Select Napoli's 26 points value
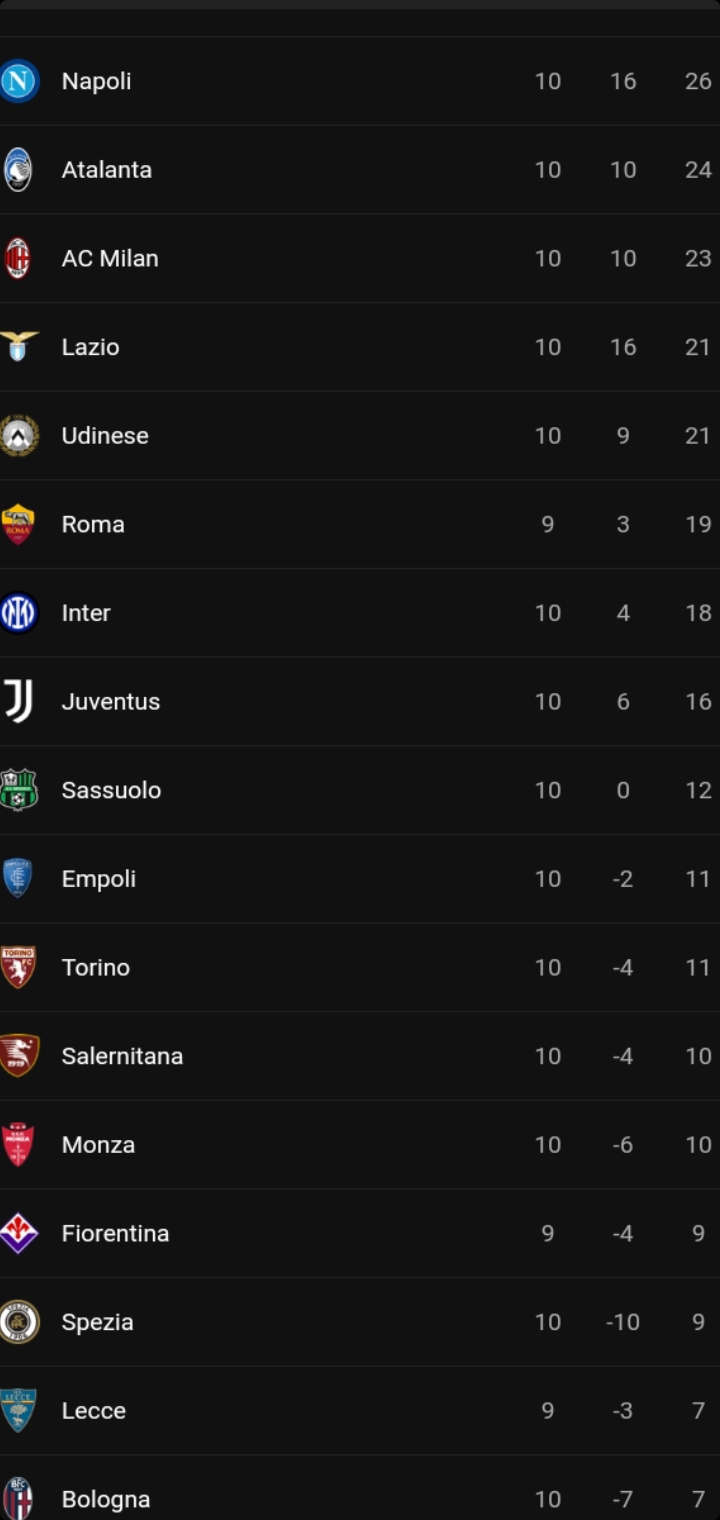 click(698, 81)
